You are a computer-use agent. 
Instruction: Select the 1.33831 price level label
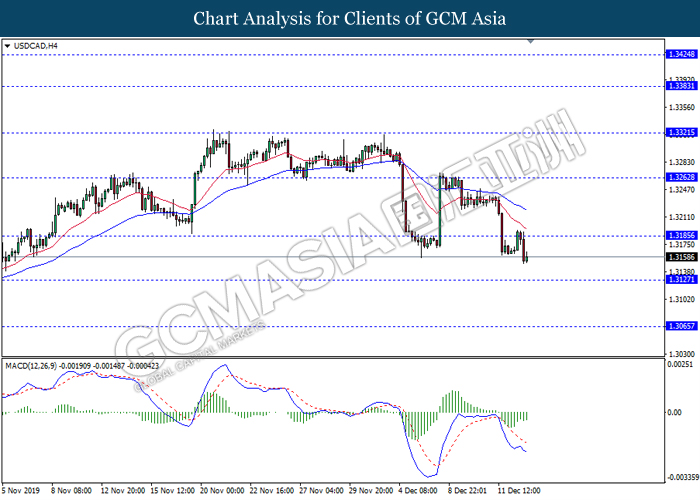click(681, 86)
